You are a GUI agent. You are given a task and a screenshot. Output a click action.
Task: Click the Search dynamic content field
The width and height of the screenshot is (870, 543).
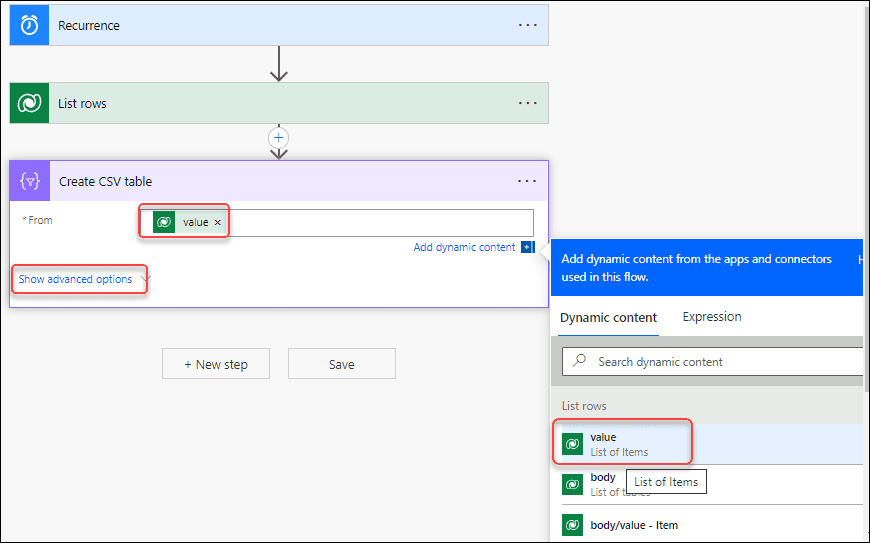[x=712, y=362]
